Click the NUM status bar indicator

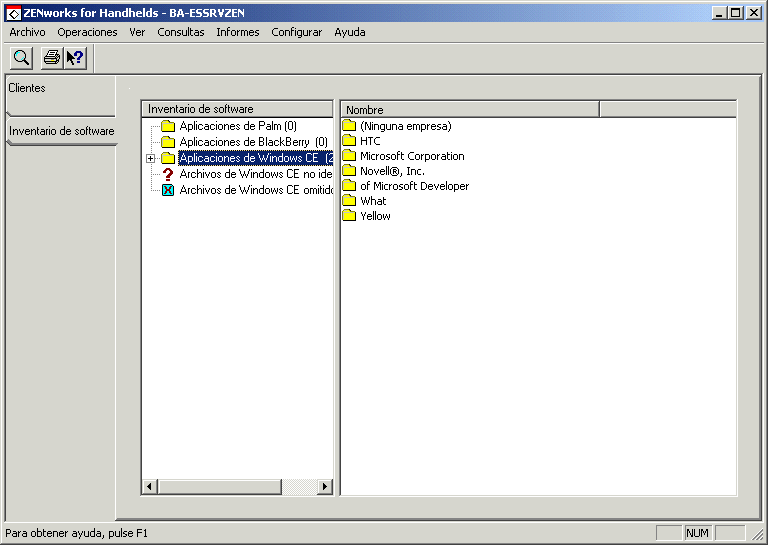point(697,533)
